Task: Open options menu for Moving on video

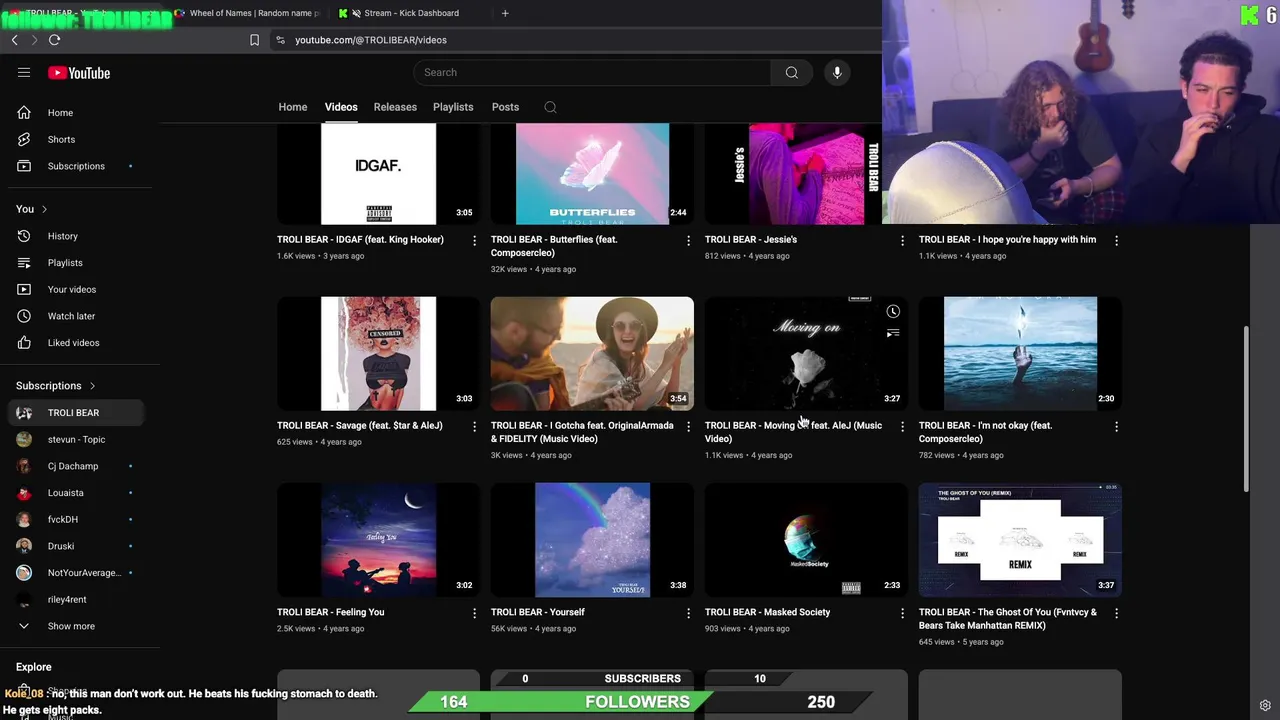Action: tap(902, 426)
